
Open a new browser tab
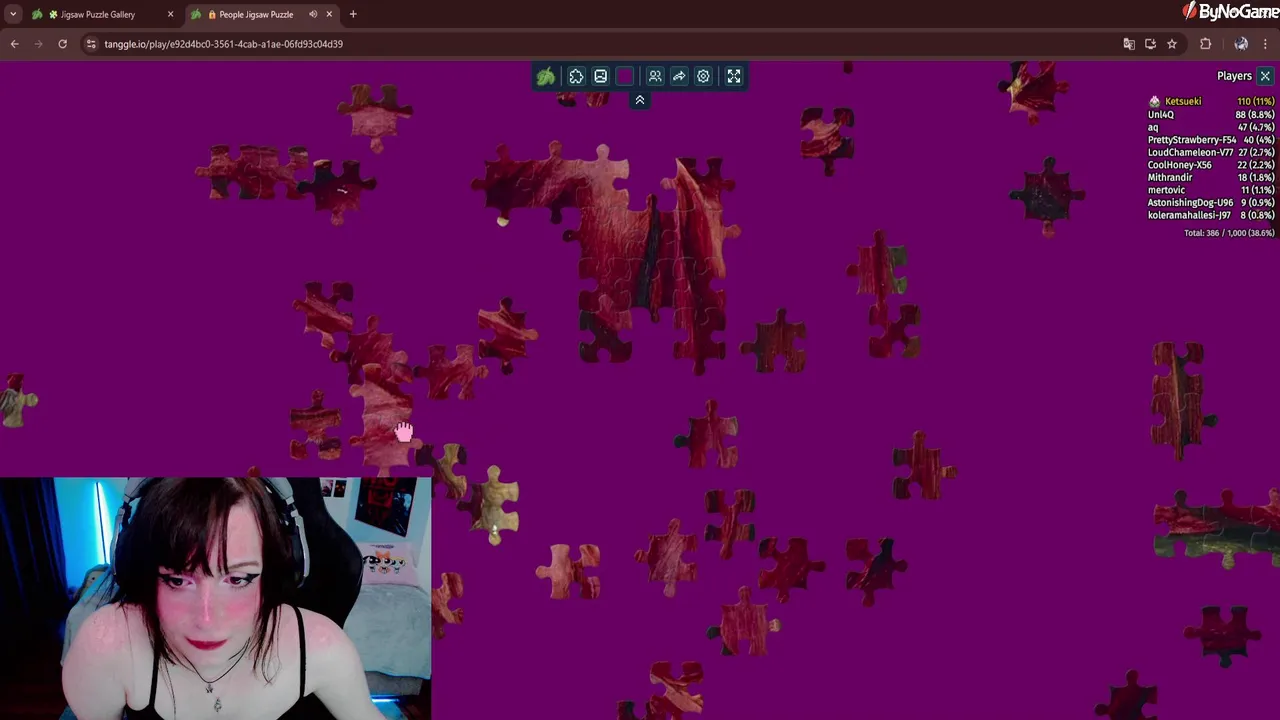point(353,14)
